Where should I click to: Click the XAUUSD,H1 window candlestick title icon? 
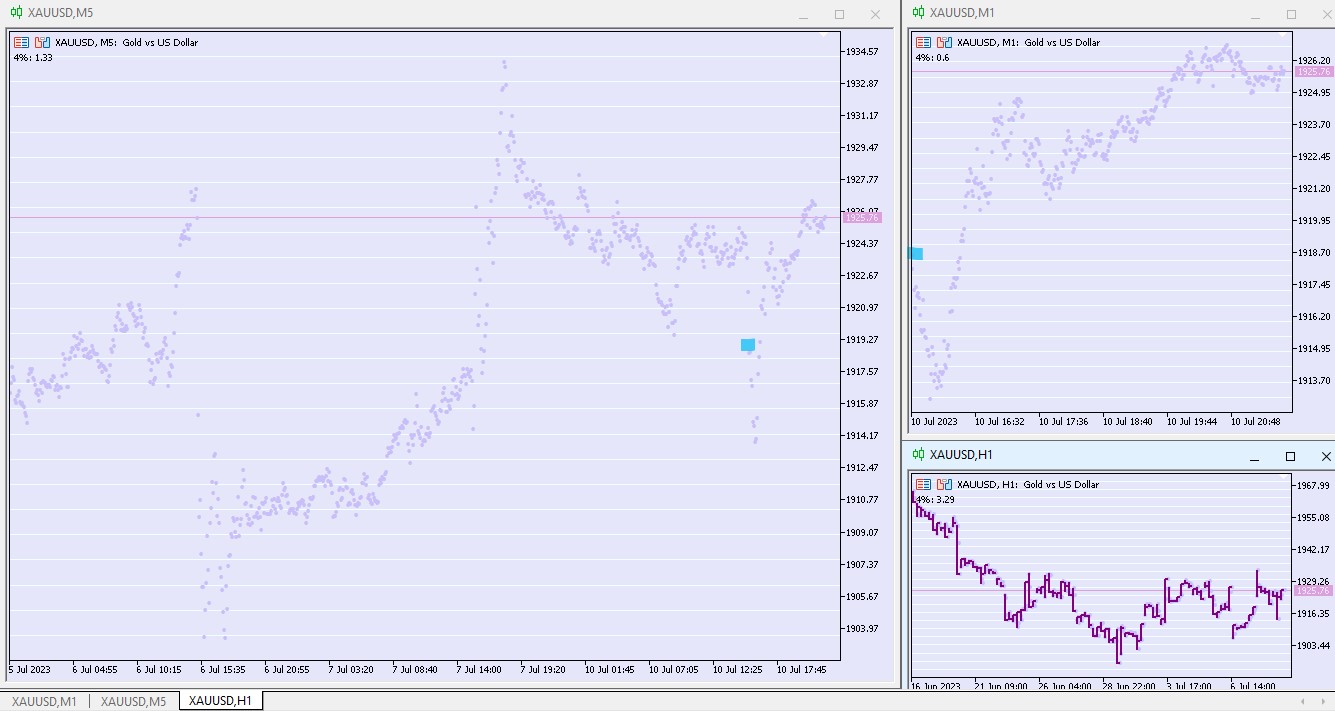coord(918,455)
